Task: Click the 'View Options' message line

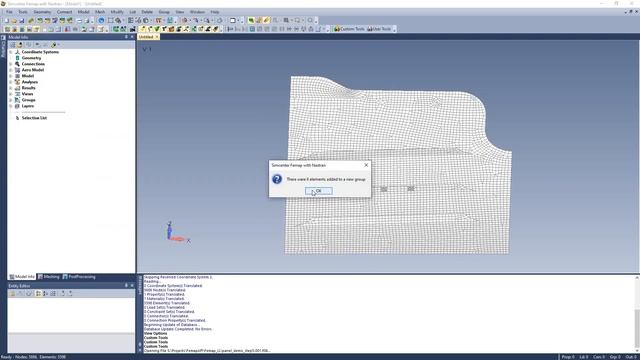Action: 155,333
